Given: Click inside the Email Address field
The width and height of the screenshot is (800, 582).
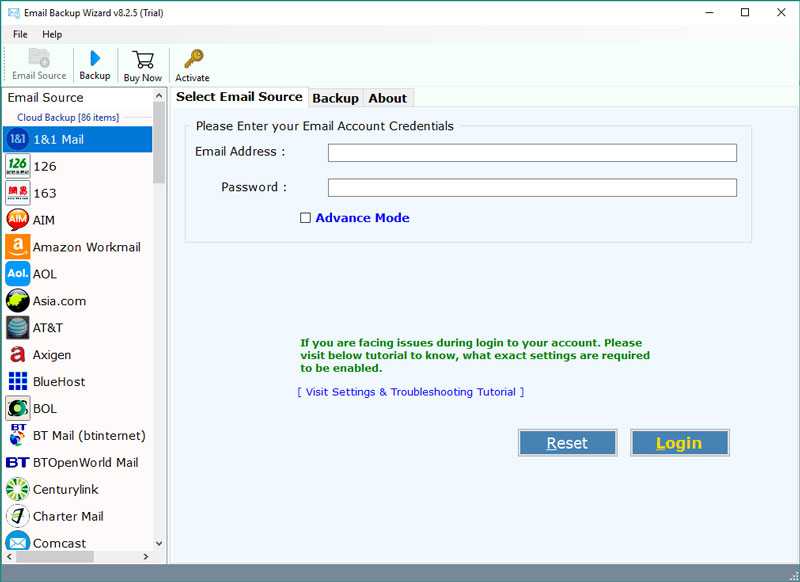Looking at the screenshot, I should click(532, 152).
